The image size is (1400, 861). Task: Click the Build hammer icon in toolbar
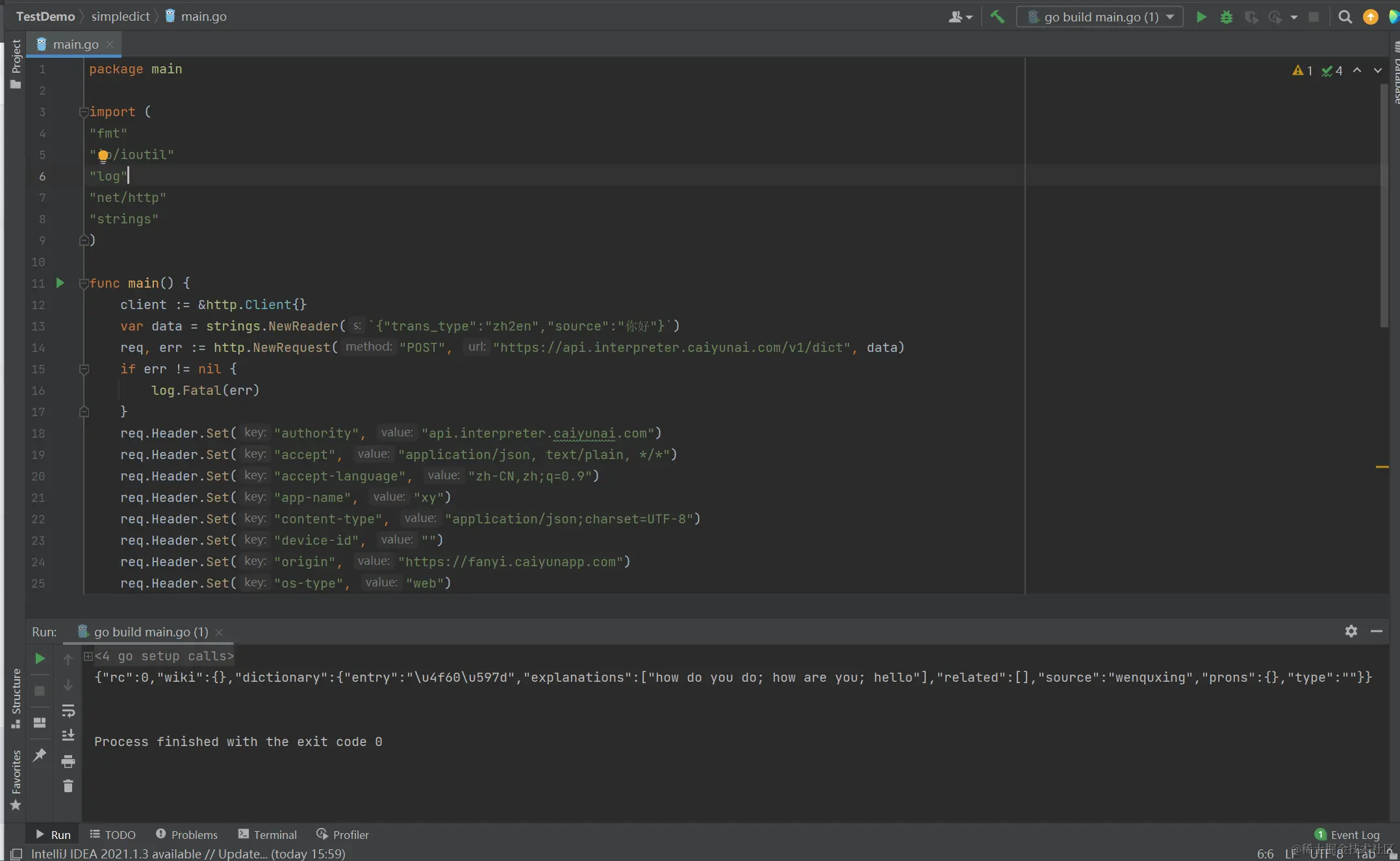997,17
